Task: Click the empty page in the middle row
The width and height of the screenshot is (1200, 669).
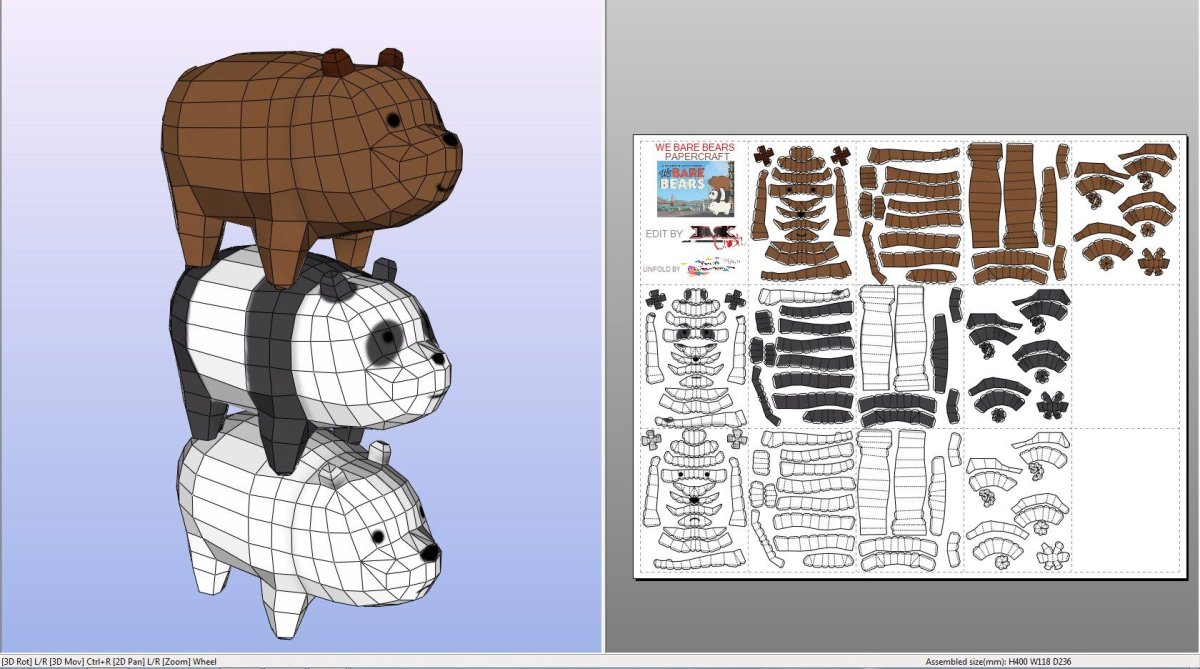Action: pyautogui.click(x=1124, y=354)
